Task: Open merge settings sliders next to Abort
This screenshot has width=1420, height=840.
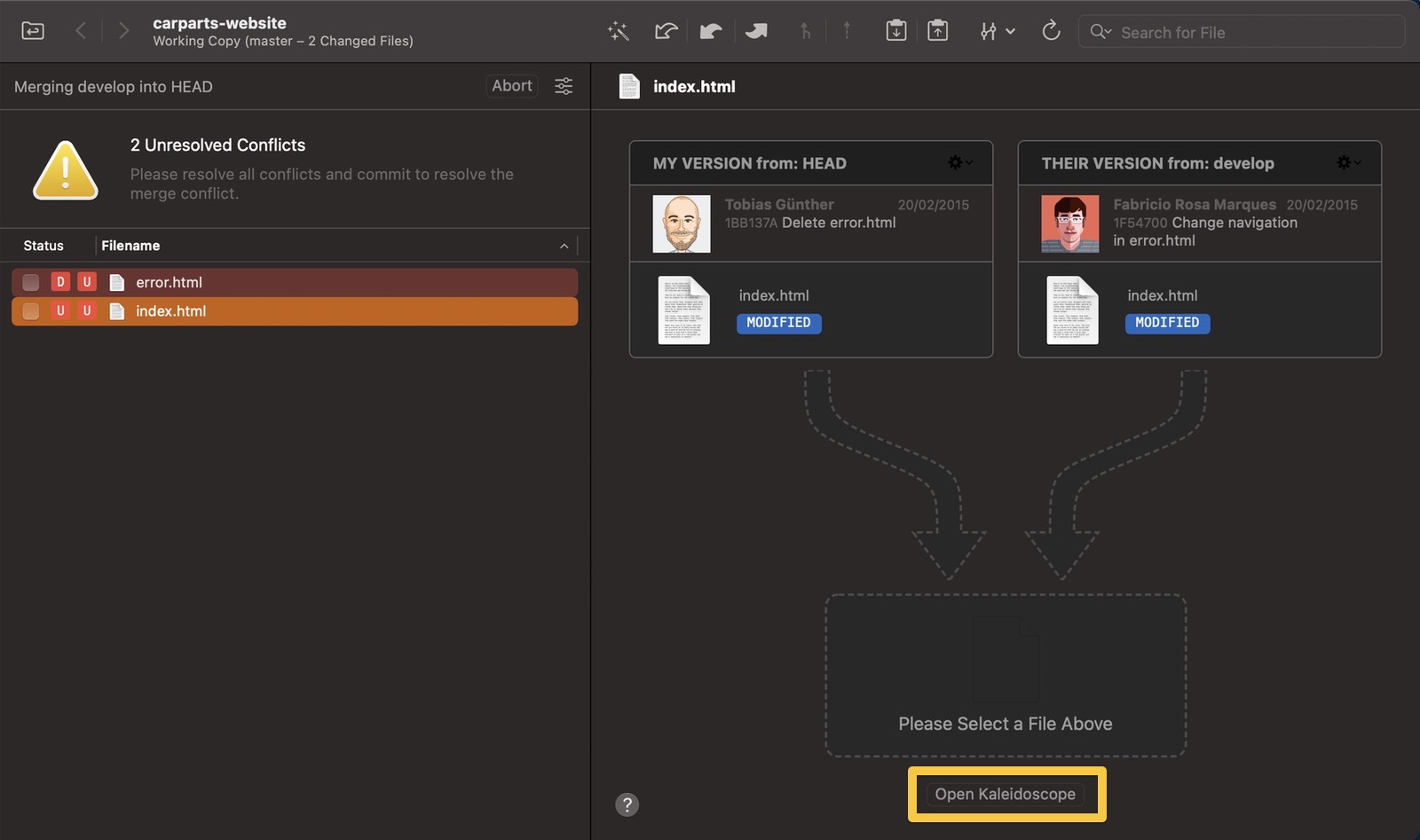Action: pyautogui.click(x=564, y=86)
